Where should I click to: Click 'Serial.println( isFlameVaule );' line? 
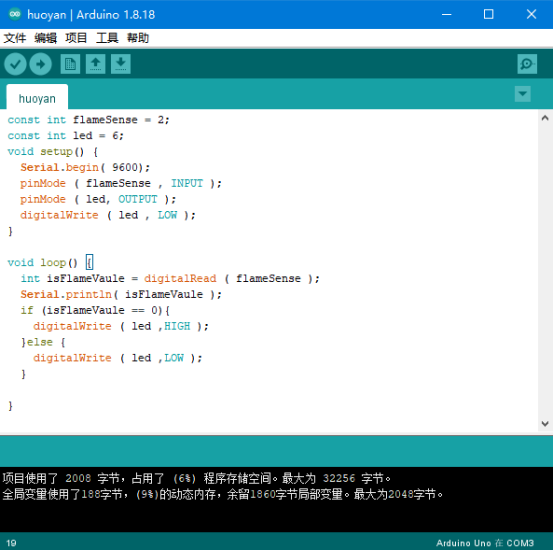tap(121, 294)
